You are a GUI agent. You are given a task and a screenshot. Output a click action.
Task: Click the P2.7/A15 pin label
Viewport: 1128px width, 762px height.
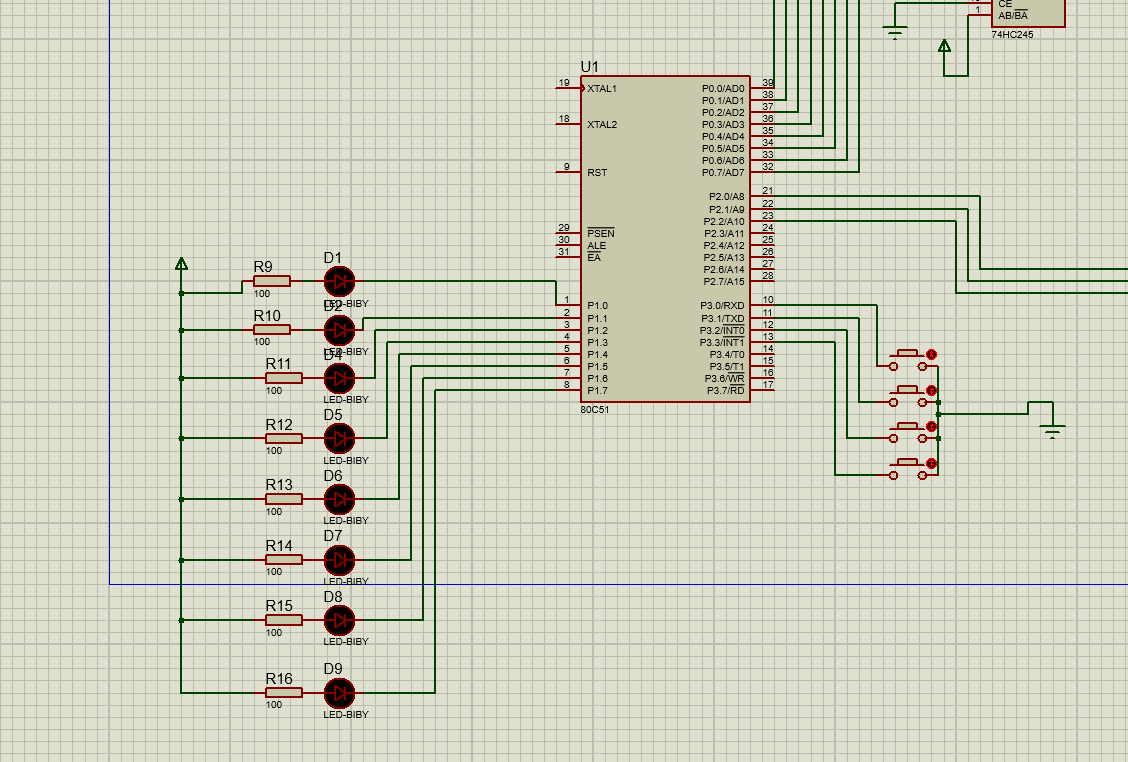click(724, 281)
